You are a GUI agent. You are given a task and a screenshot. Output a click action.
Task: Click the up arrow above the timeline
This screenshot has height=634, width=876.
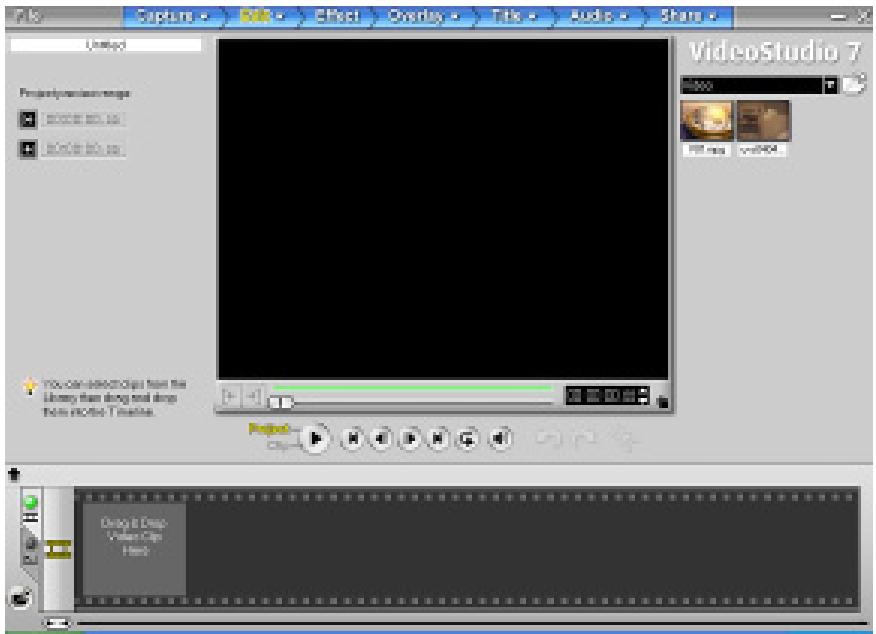[14, 475]
